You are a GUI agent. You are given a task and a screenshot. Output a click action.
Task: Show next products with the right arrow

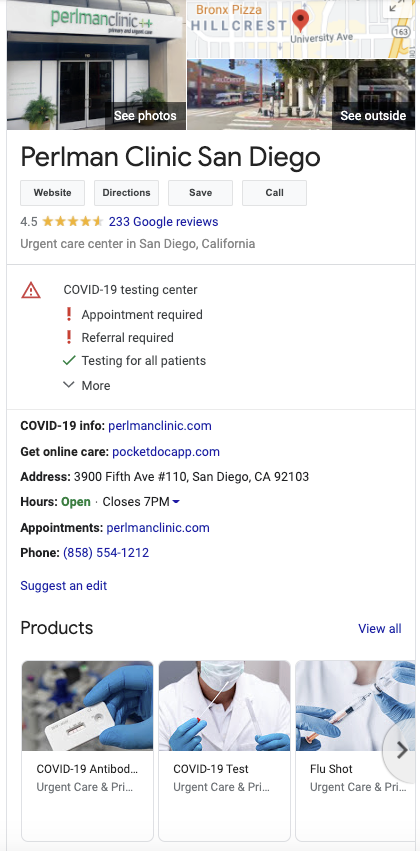pyautogui.click(x=402, y=750)
